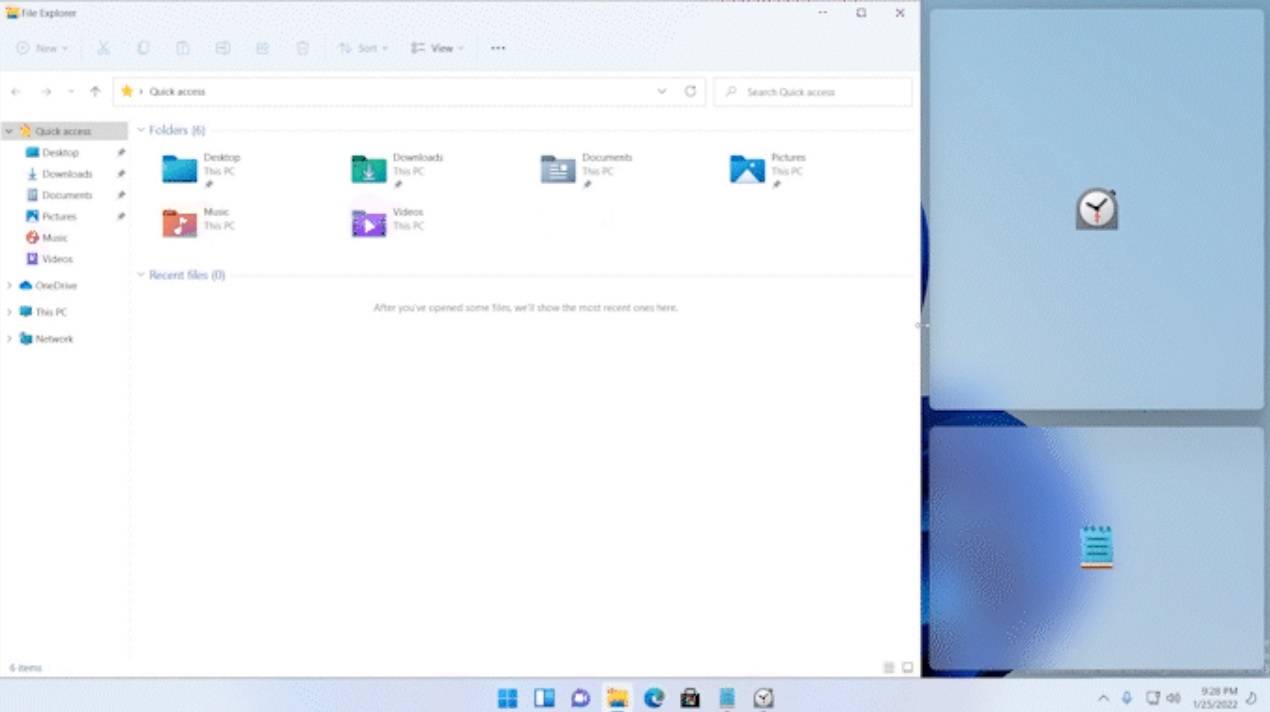Open the Sort dropdown

coord(363,47)
